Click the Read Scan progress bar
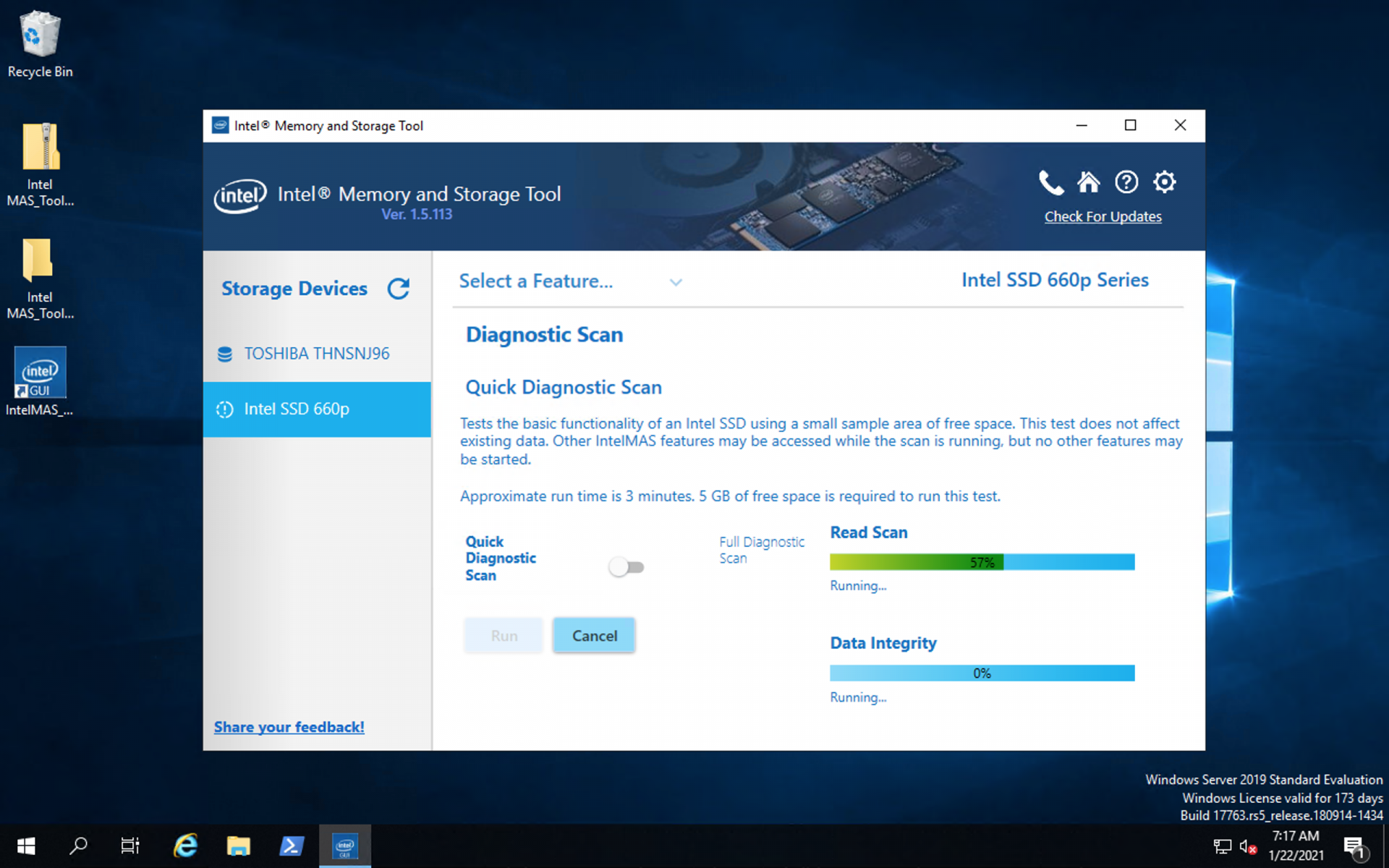The height and width of the screenshot is (868, 1389). [982, 562]
